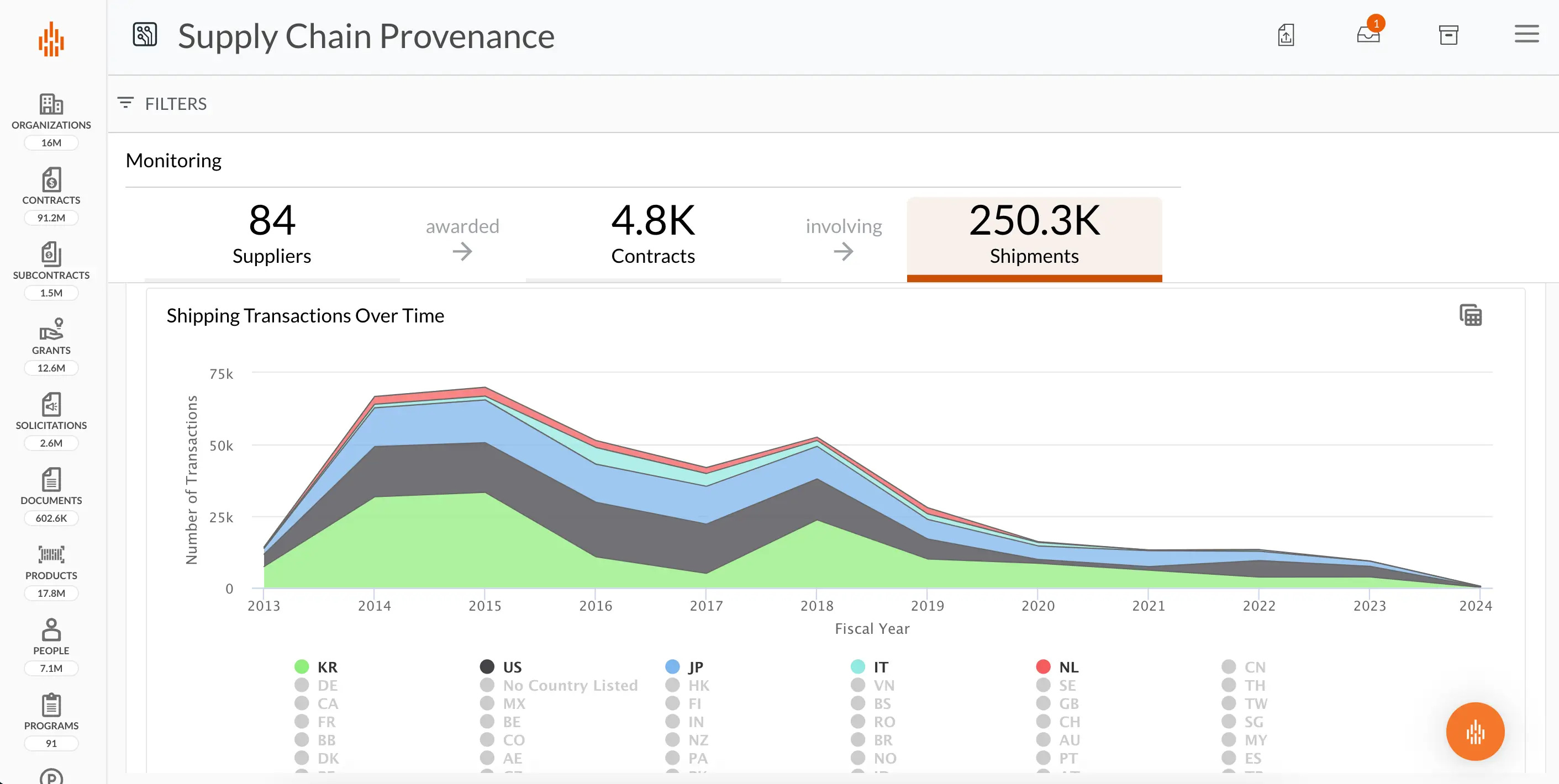
Task: Open the Organizations sidebar icon
Action: (x=51, y=105)
